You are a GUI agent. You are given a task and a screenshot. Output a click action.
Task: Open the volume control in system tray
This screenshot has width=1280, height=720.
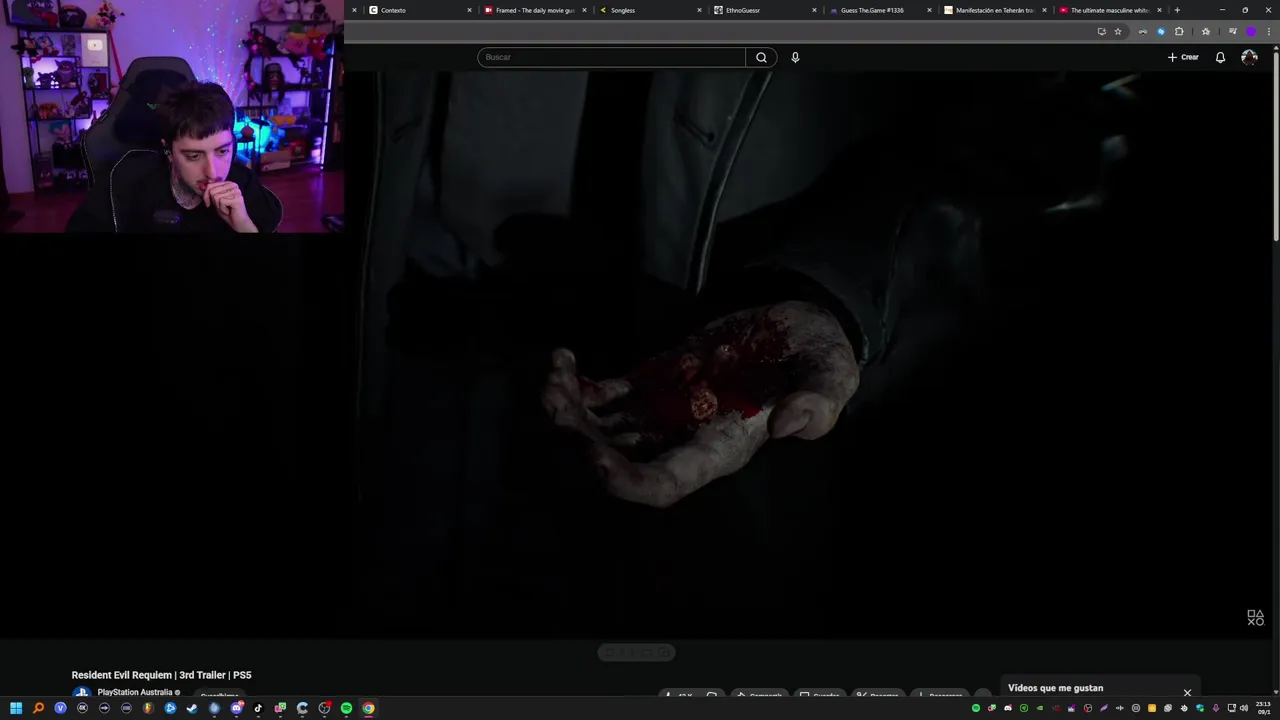(1243, 708)
